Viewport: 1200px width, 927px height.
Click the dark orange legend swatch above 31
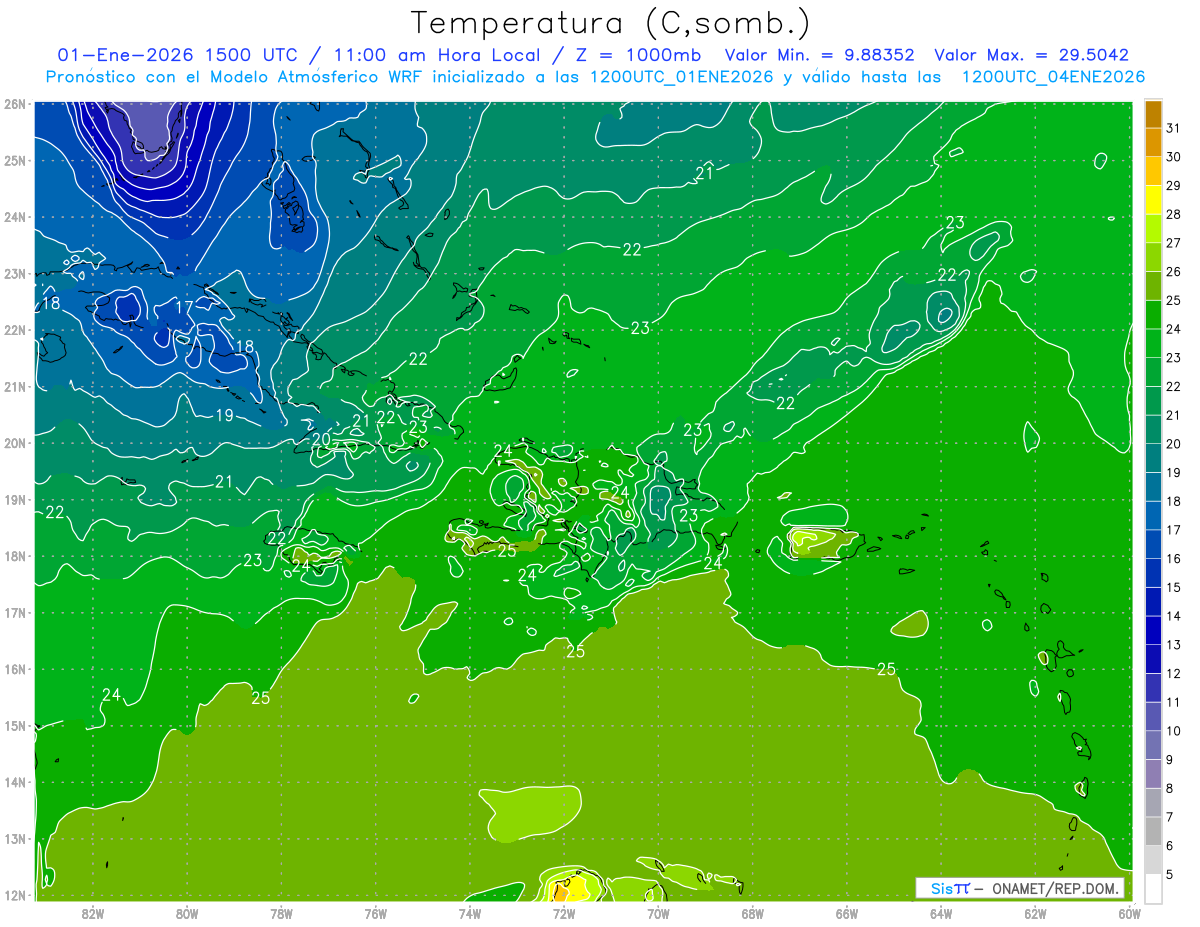point(1152,114)
